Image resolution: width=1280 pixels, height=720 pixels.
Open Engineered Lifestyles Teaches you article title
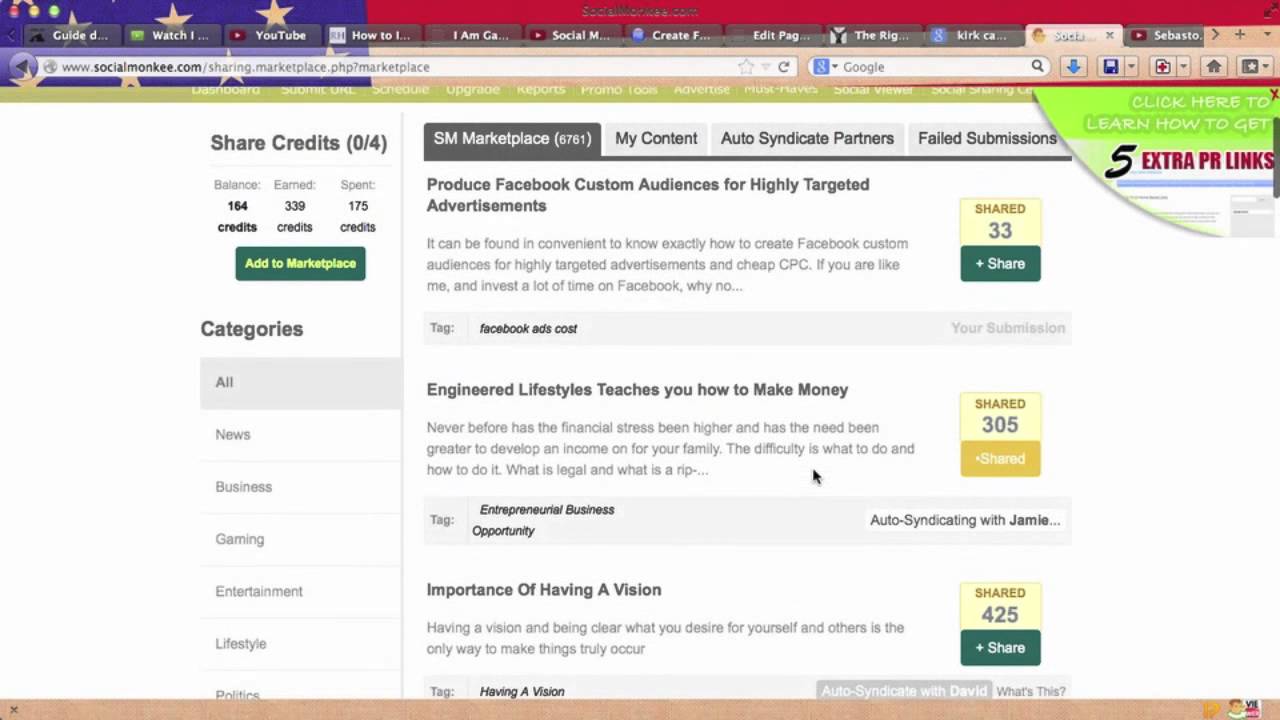point(637,390)
